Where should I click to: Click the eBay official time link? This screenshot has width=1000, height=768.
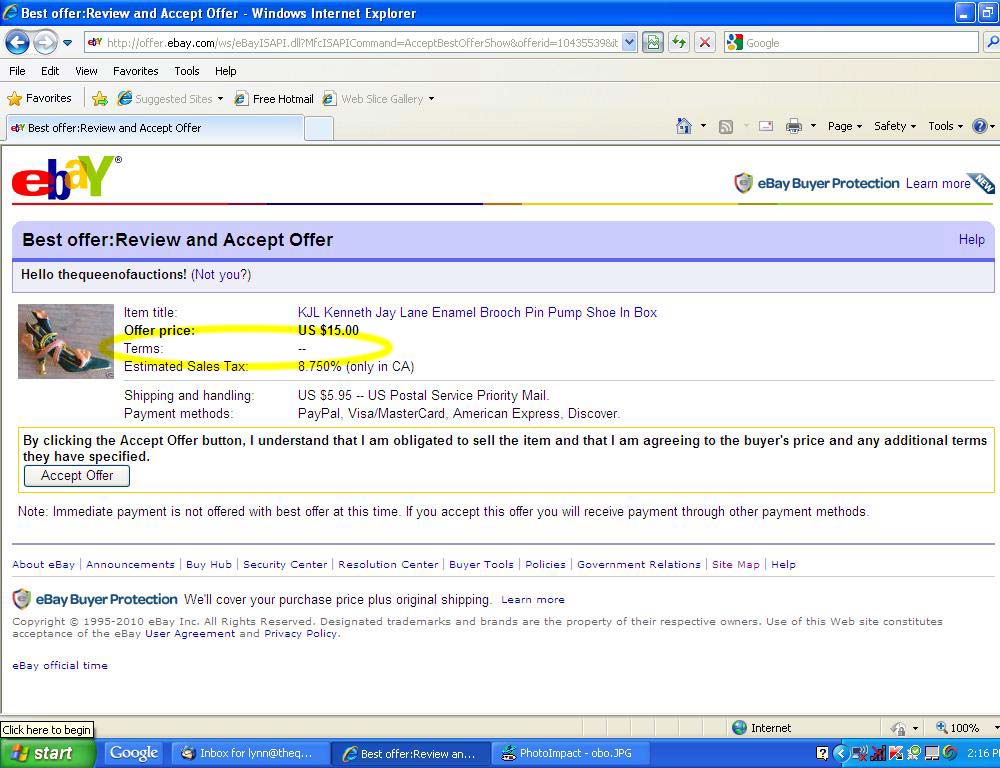(60, 665)
